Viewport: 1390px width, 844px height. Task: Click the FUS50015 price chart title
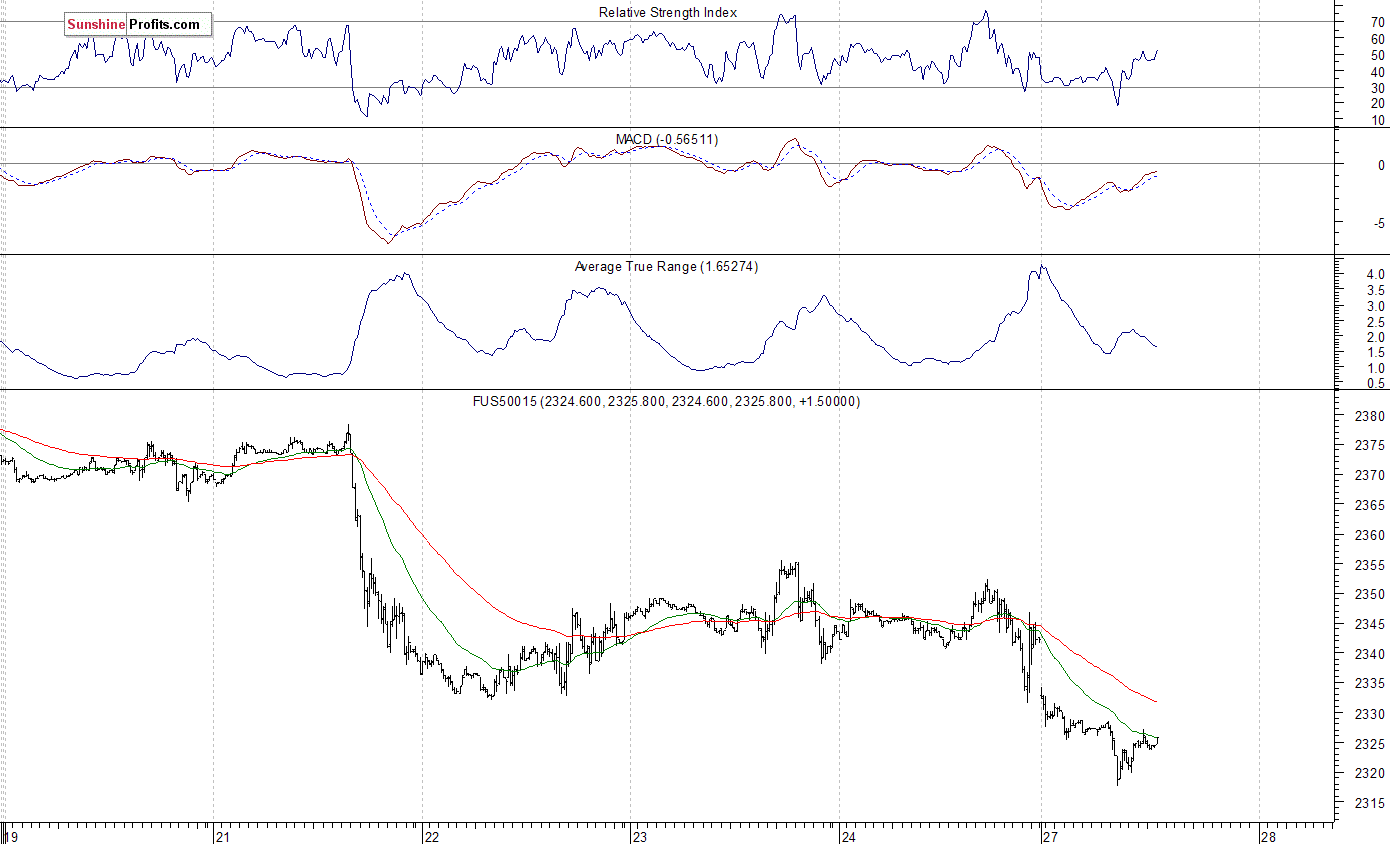666,401
